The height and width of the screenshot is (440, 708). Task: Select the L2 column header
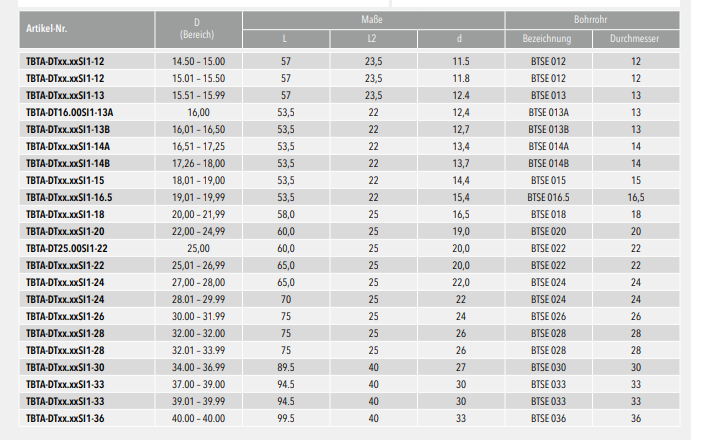coord(373,39)
